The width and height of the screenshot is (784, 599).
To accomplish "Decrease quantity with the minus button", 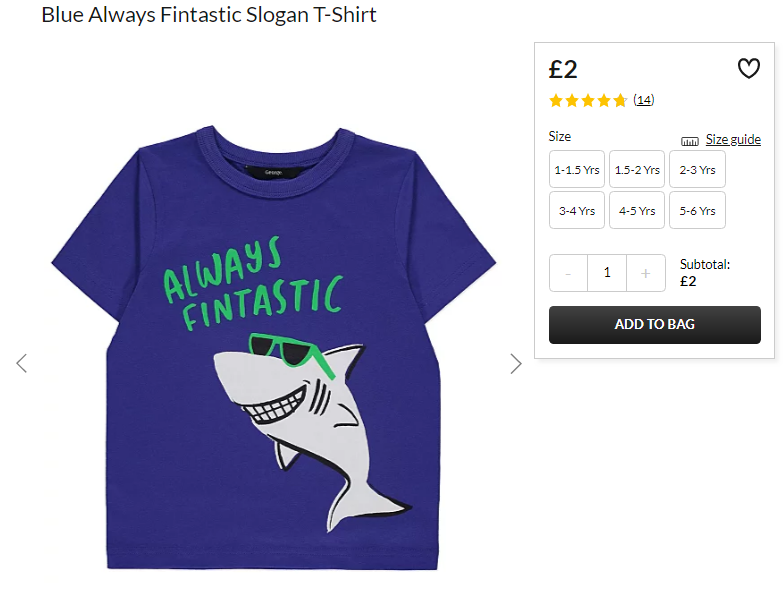I will pyautogui.click(x=568, y=273).
